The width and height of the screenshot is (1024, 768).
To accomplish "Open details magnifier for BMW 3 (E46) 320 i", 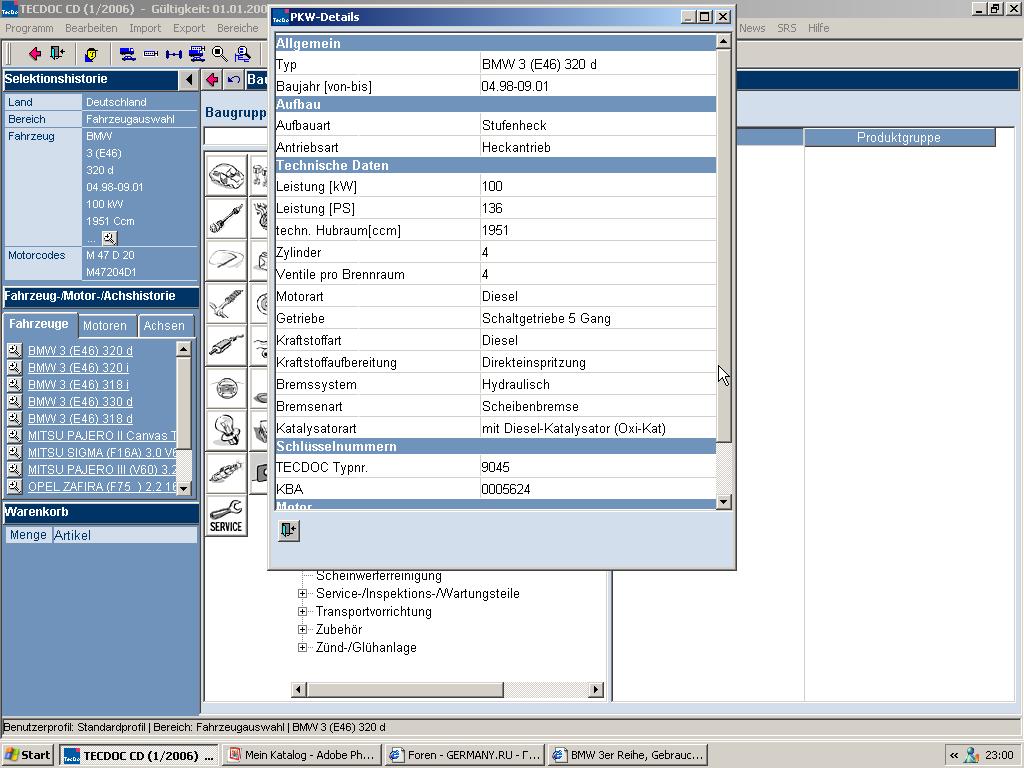I will (14, 368).
